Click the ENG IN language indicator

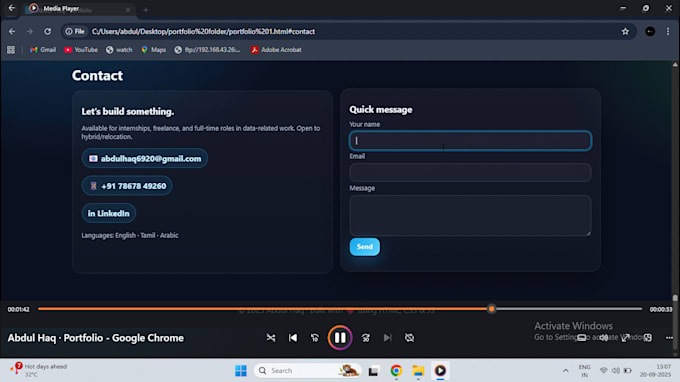585,370
